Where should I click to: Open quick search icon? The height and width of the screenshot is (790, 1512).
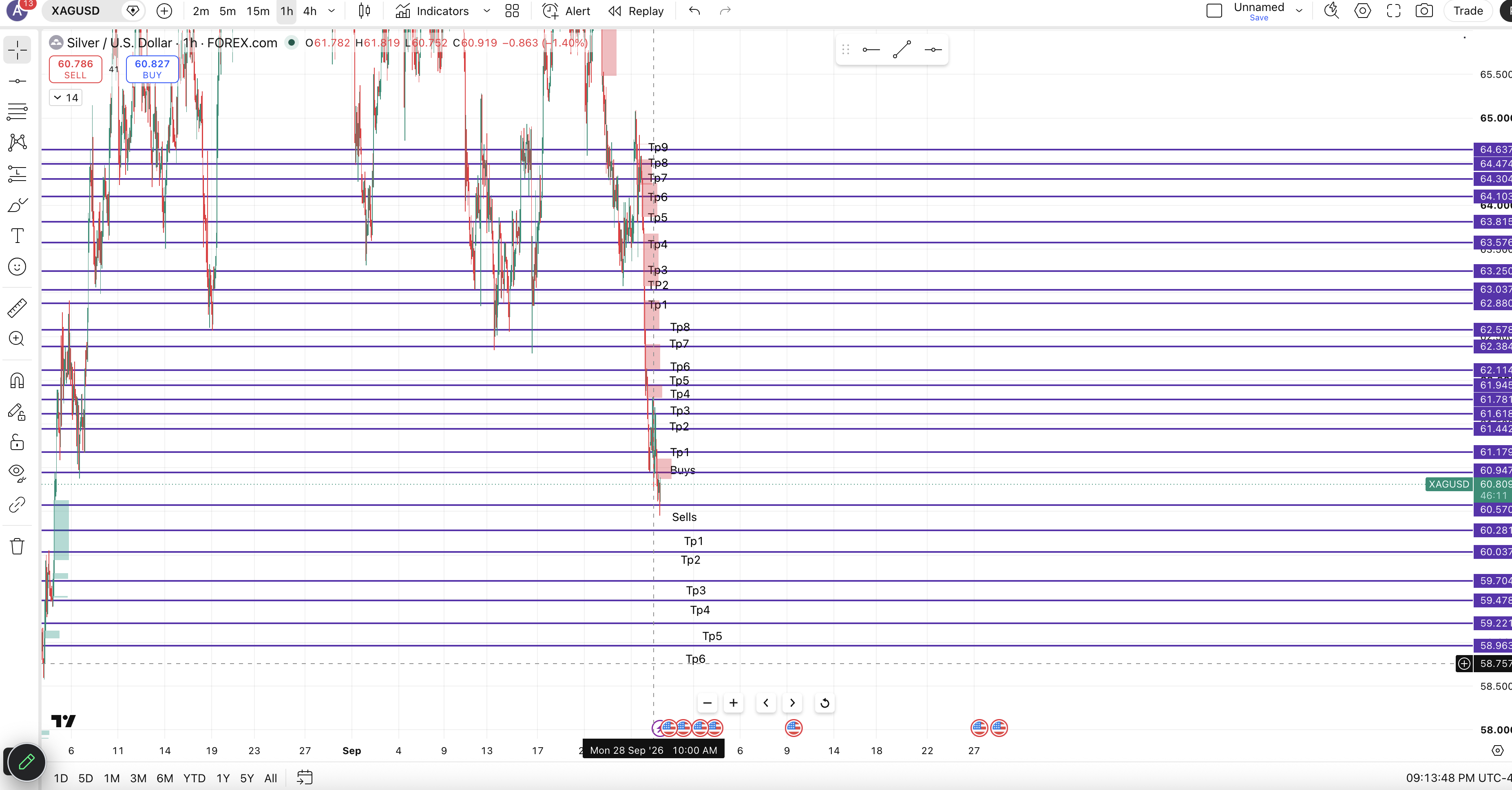point(1331,11)
